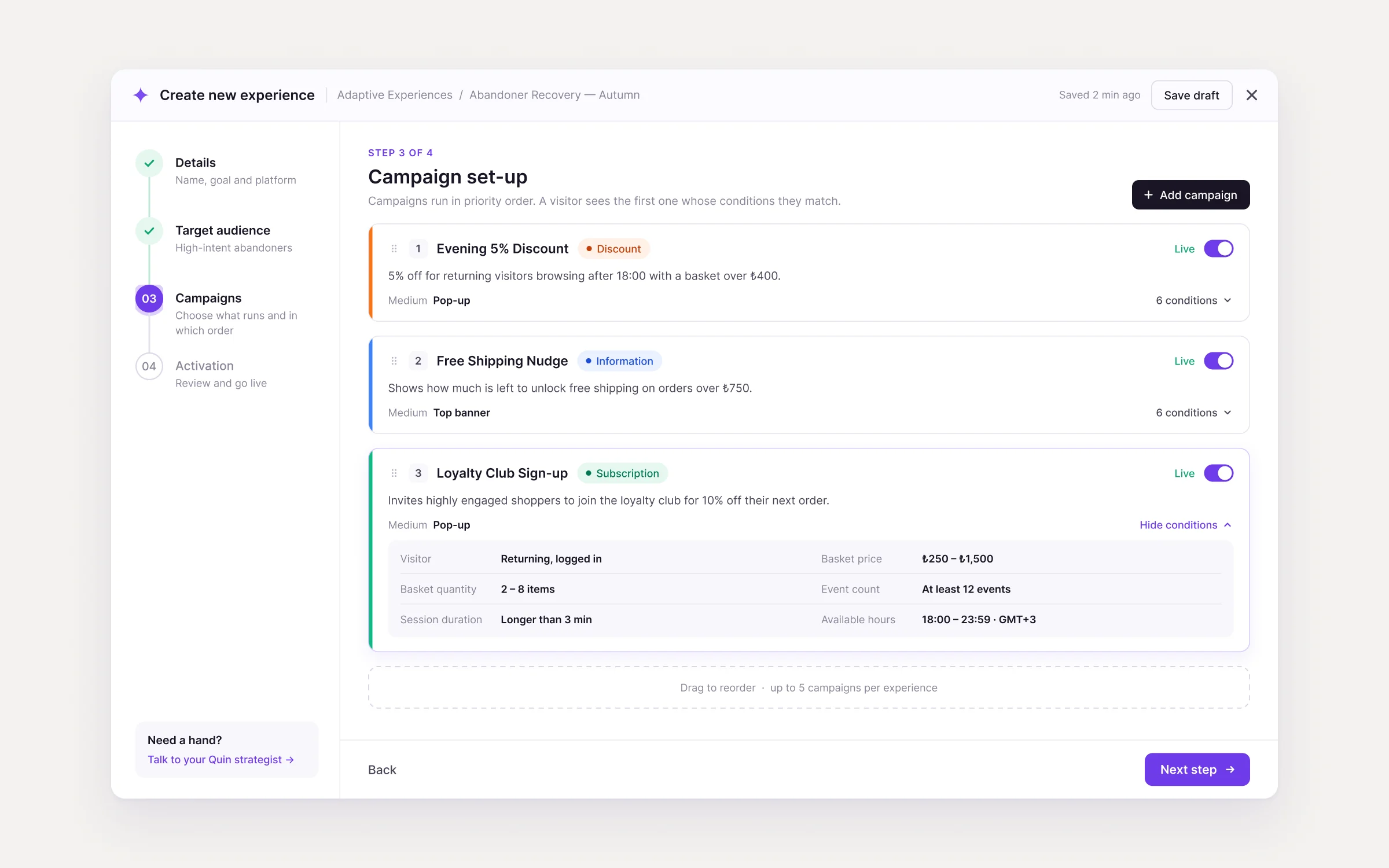Click the Add campaign button
The height and width of the screenshot is (868, 1389).
pyautogui.click(x=1191, y=195)
